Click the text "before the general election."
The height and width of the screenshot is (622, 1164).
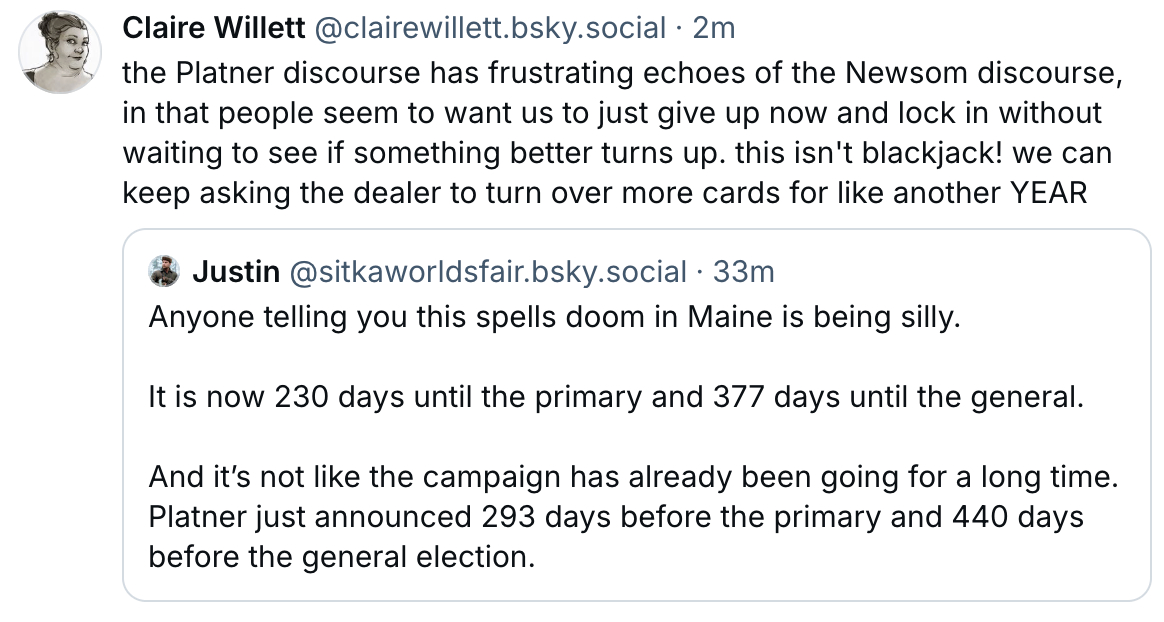tap(341, 556)
